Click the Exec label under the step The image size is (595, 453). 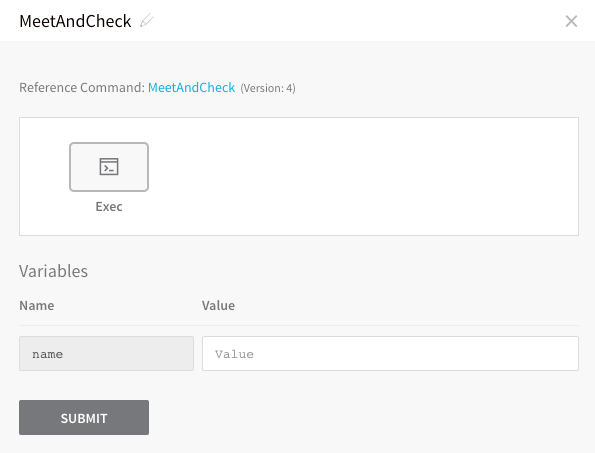(x=109, y=207)
